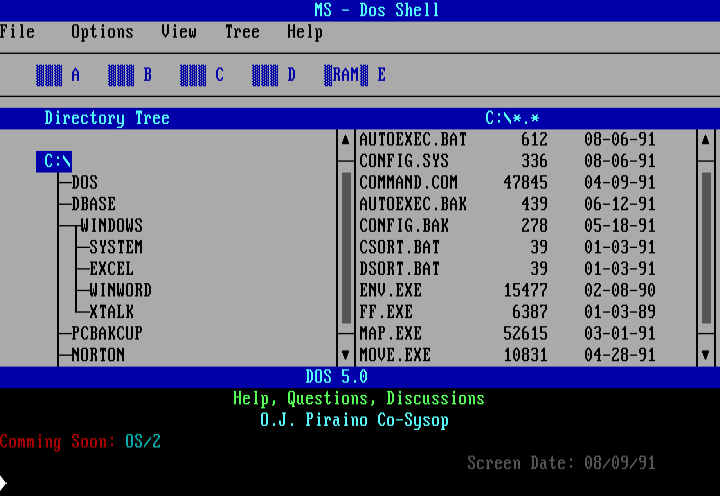Open the Options menu
Screen dimensions: 720x496
point(102,32)
